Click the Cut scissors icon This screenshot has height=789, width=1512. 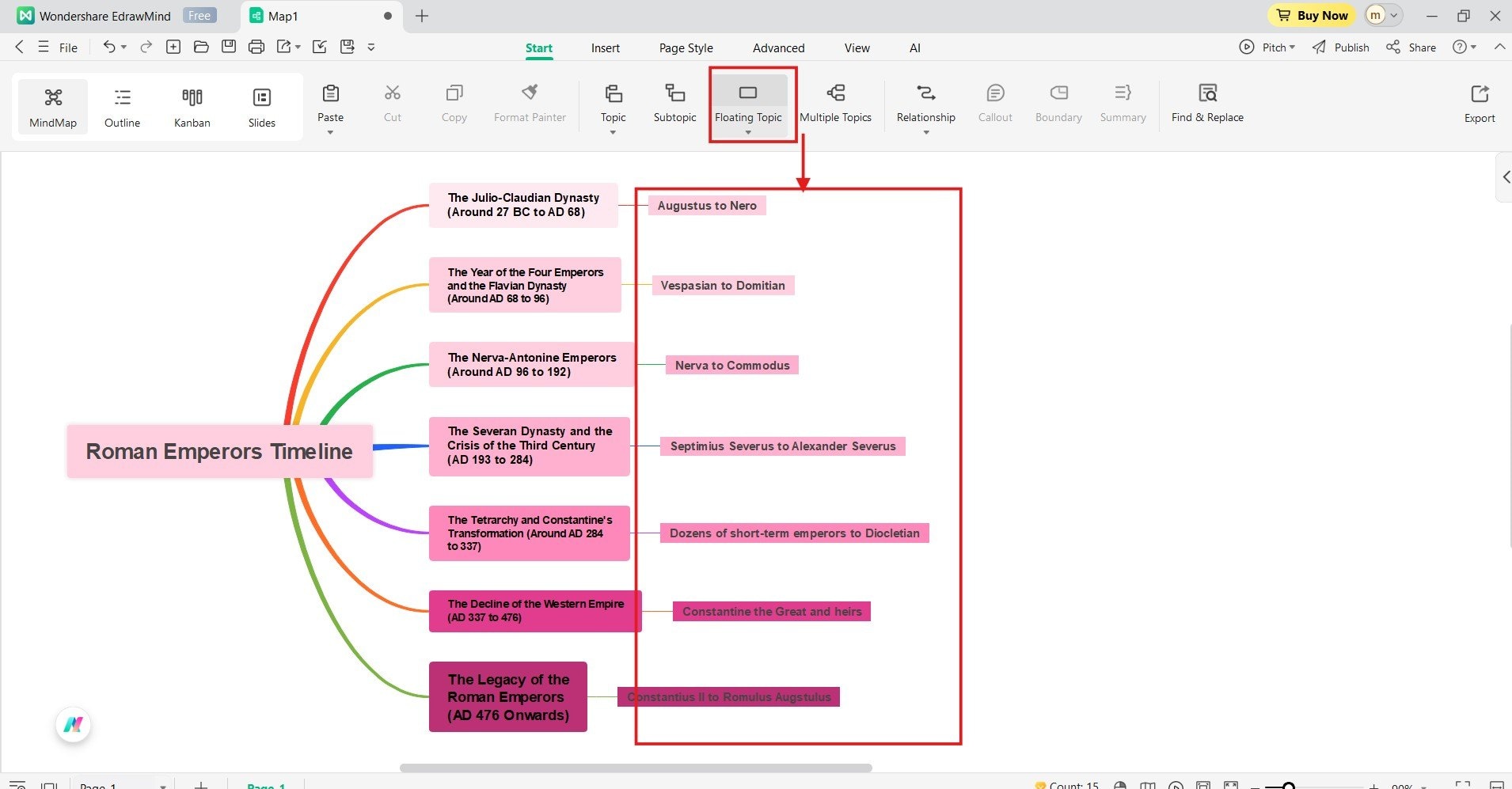393,93
